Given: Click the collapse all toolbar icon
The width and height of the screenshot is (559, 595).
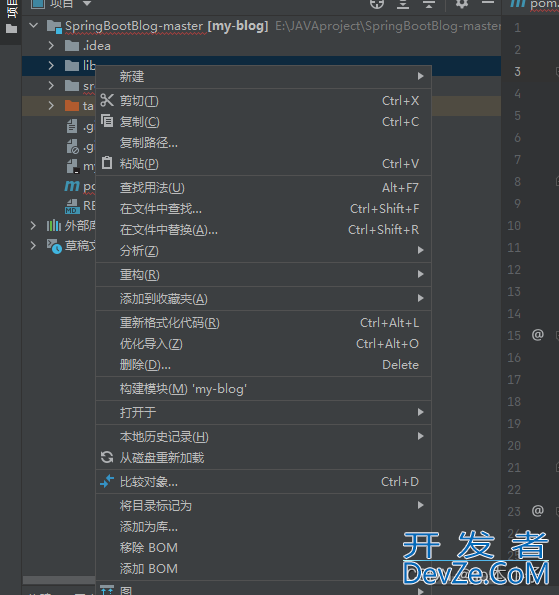Looking at the screenshot, I should tap(428, 4).
